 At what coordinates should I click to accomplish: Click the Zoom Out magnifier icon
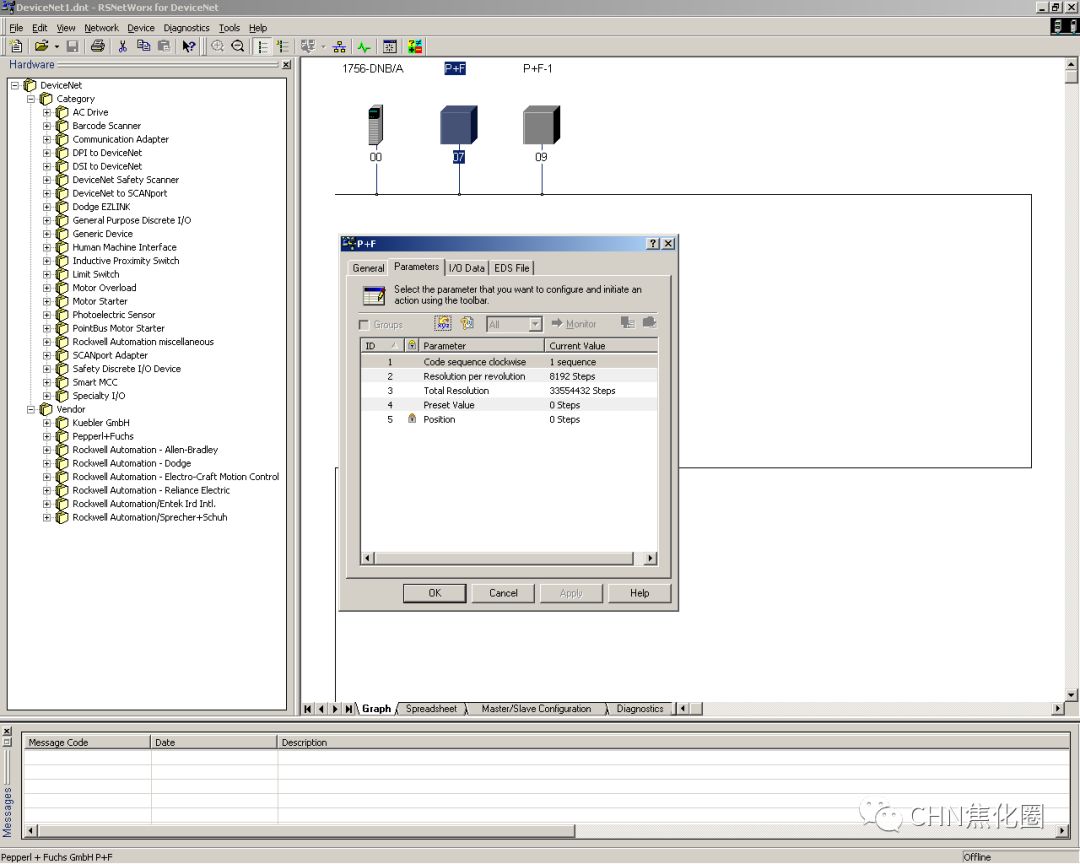pos(238,46)
